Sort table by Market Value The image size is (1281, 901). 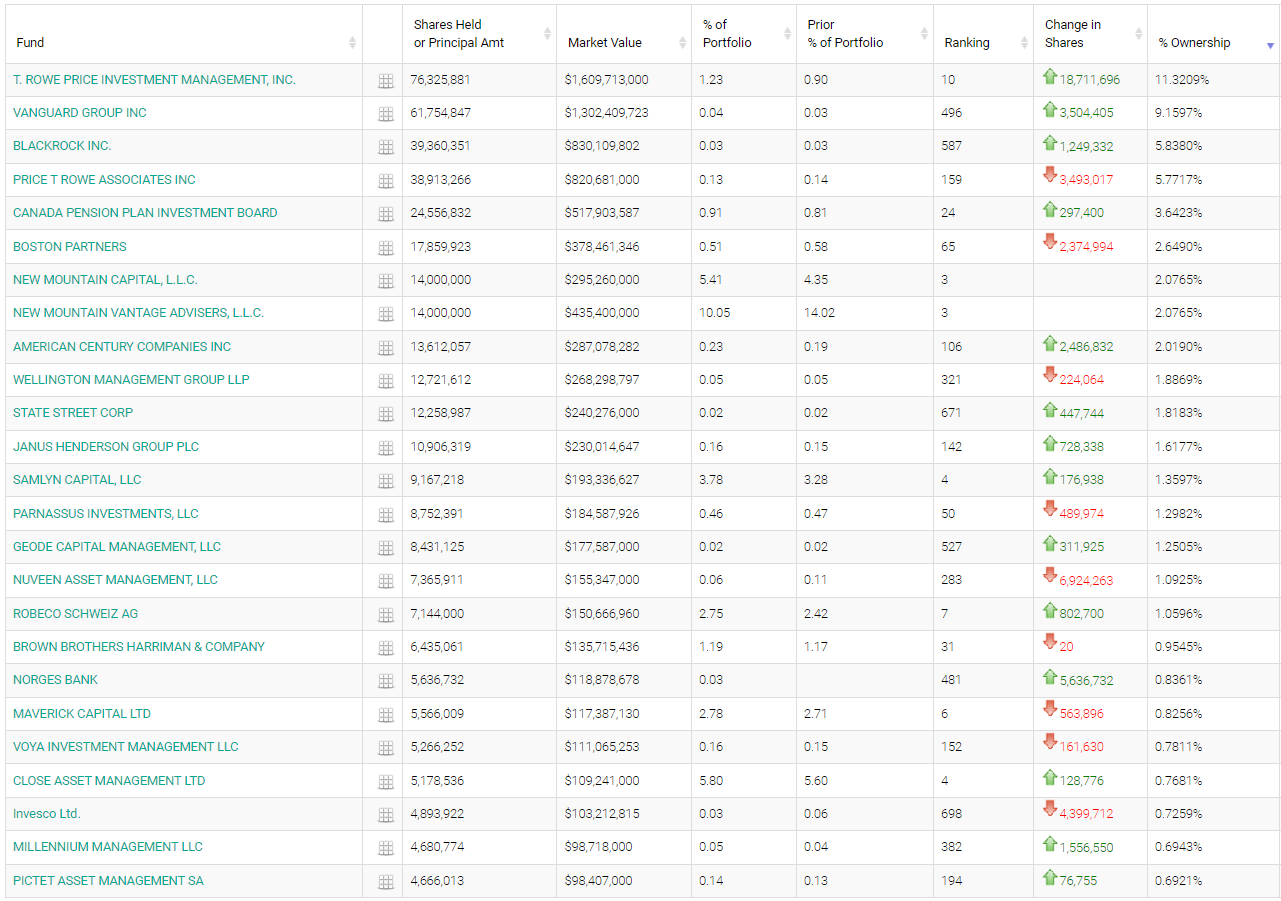[x=624, y=34]
